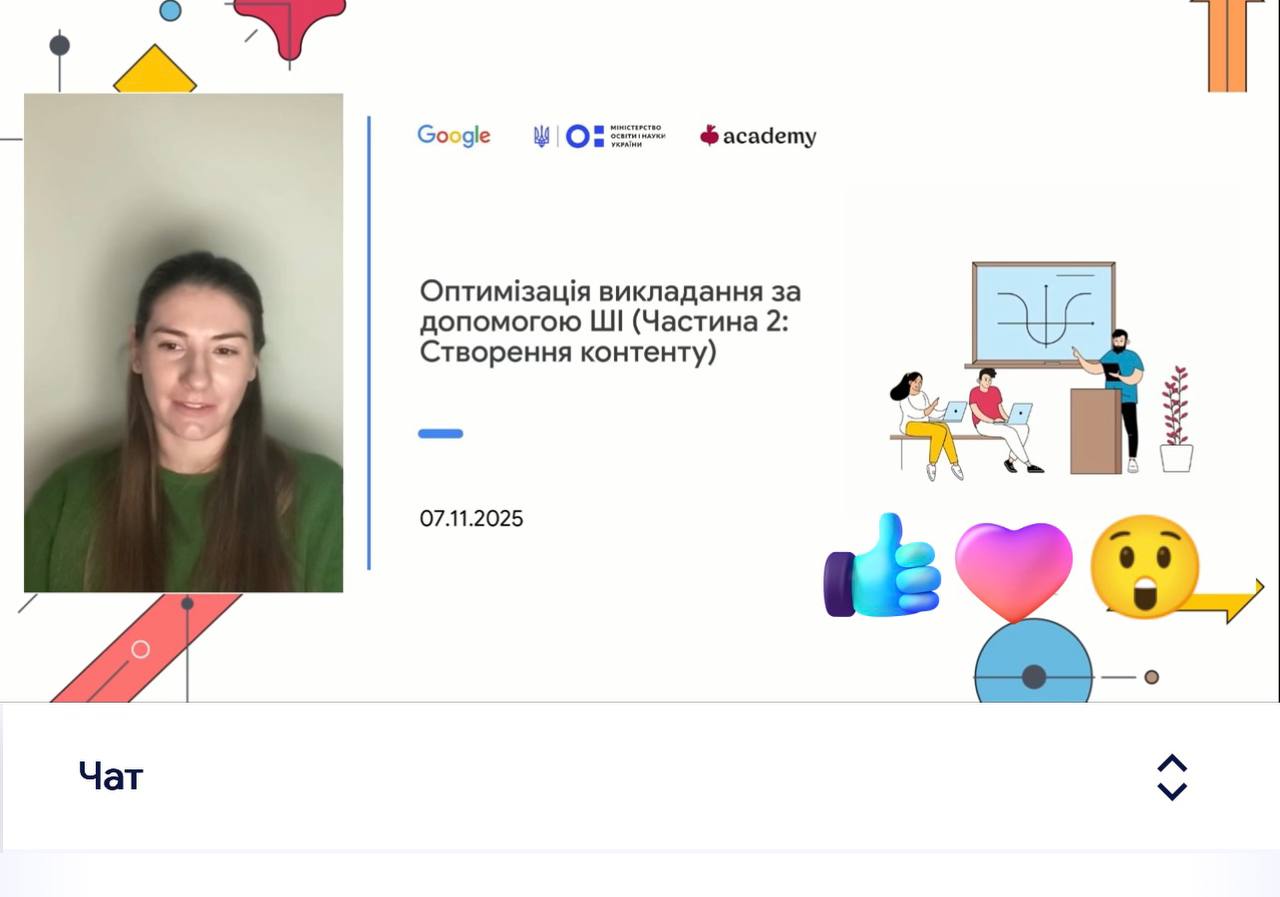Click the date 07.11.2025 on the slide
Image resolution: width=1280 pixels, height=897 pixels.
471,519
